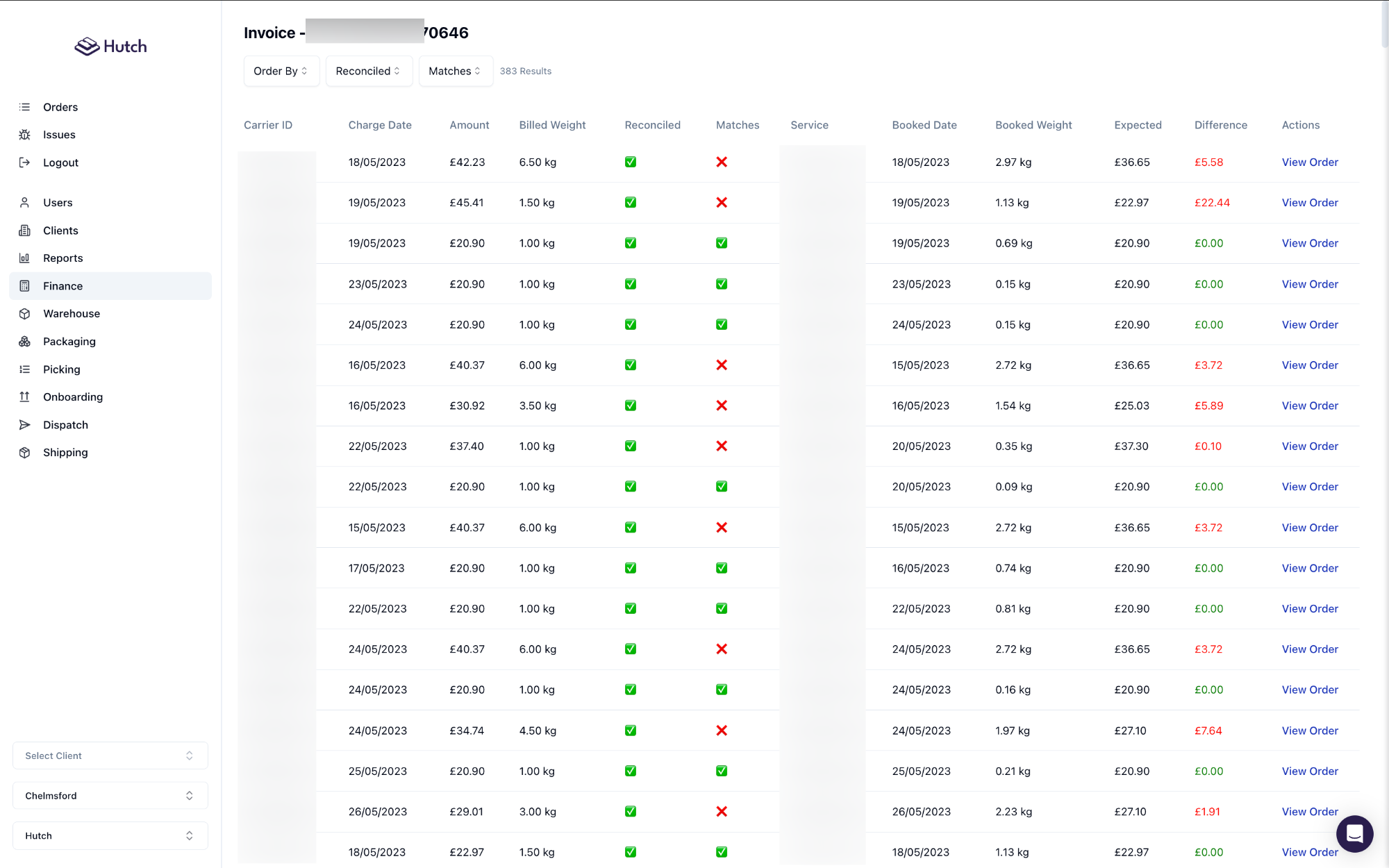This screenshot has width=1389, height=868.
Task: Click the Dispatch paper-plane icon
Action: [x=24, y=425]
